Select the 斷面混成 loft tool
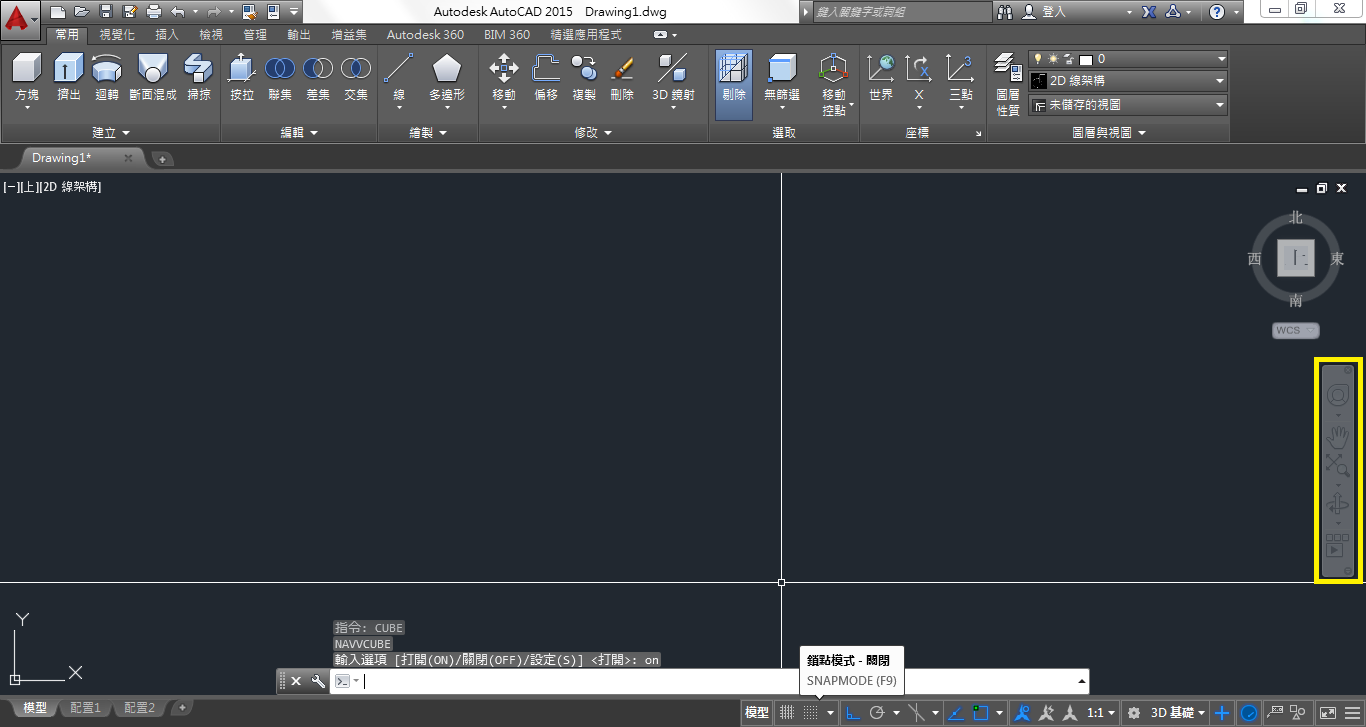Image resolution: width=1366 pixels, height=727 pixels. 152,78
